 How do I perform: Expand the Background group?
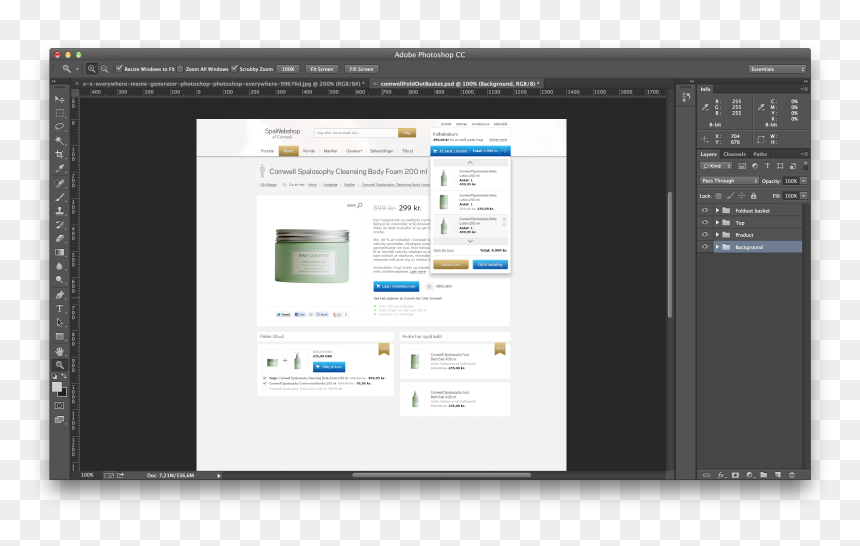click(x=717, y=247)
